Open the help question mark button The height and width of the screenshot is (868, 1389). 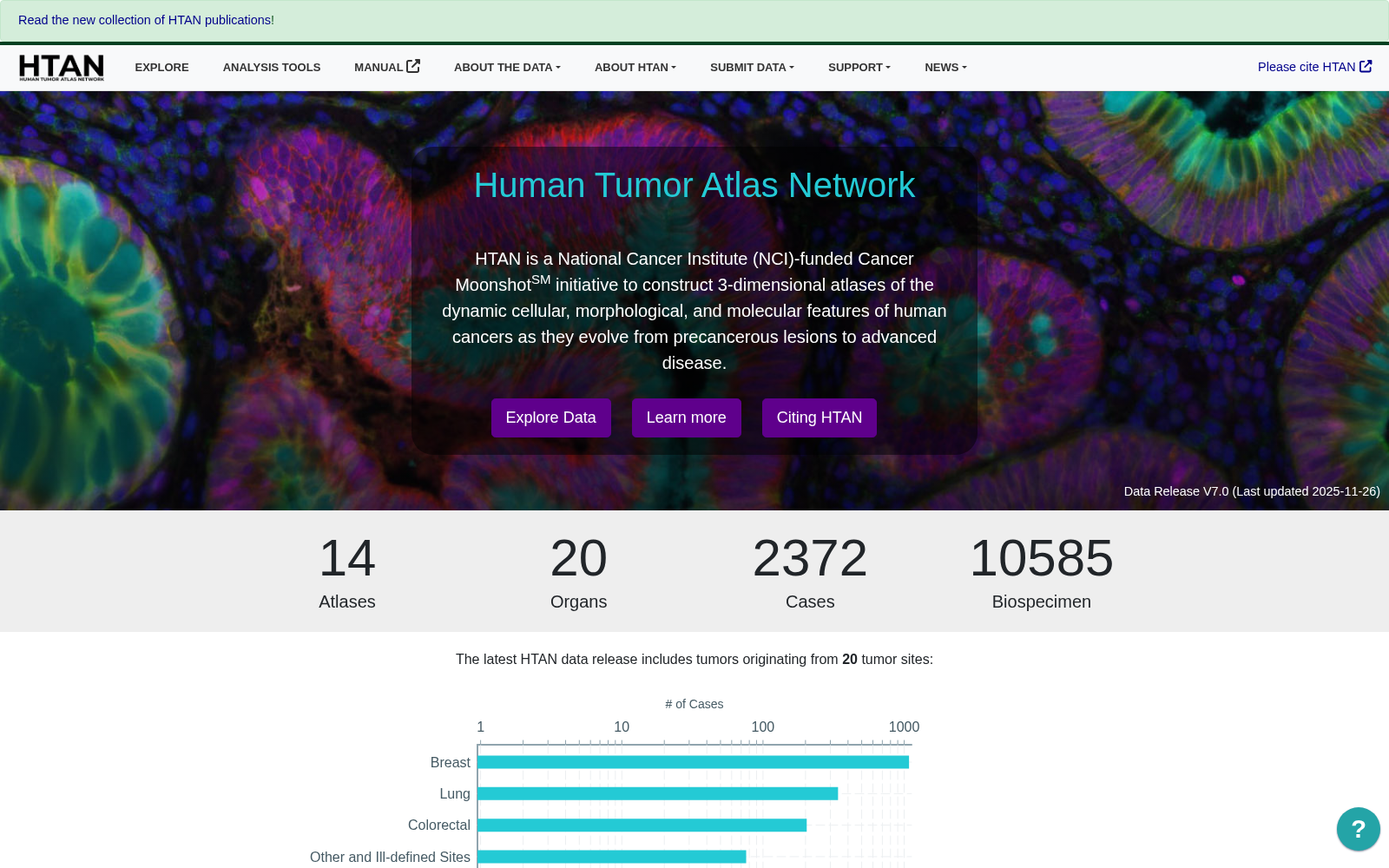(x=1359, y=829)
